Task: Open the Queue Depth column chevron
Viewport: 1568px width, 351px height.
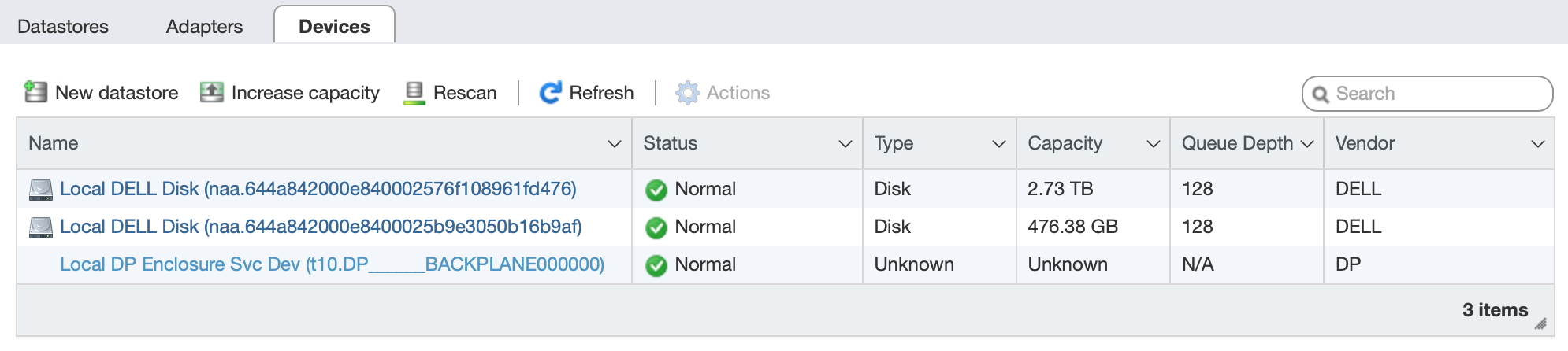Action: coord(1307,144)
